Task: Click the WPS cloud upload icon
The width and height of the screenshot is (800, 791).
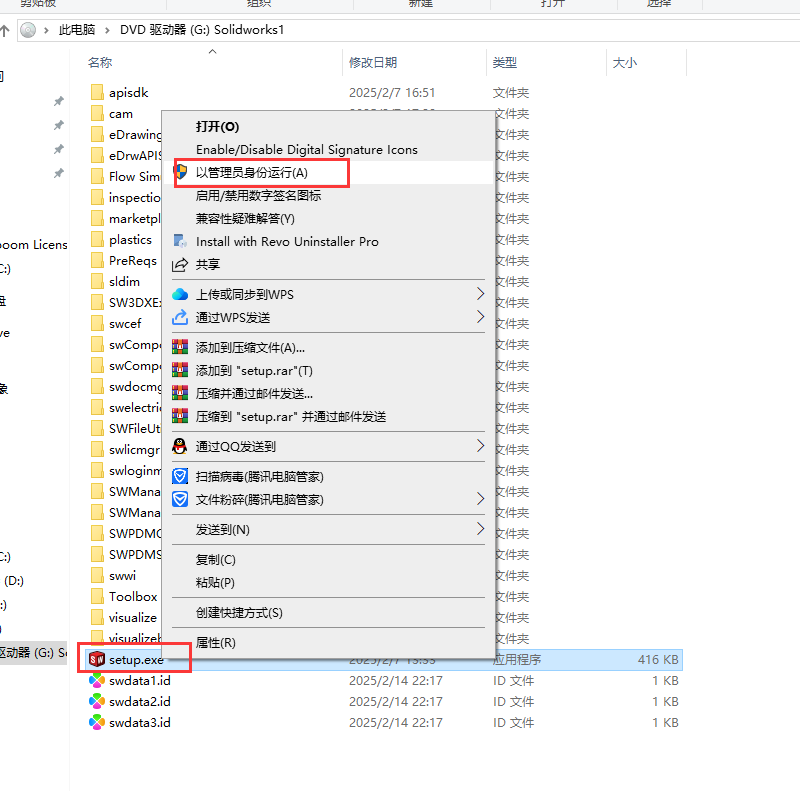Action: [180, 294]
